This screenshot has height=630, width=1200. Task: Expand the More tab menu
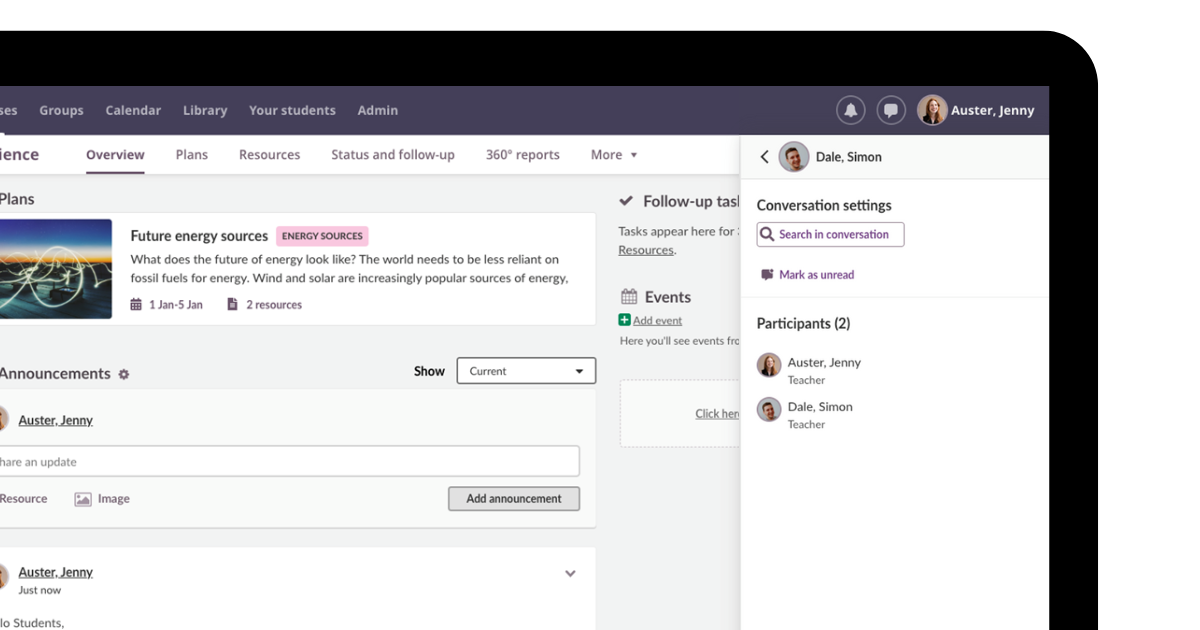(613, 155)
